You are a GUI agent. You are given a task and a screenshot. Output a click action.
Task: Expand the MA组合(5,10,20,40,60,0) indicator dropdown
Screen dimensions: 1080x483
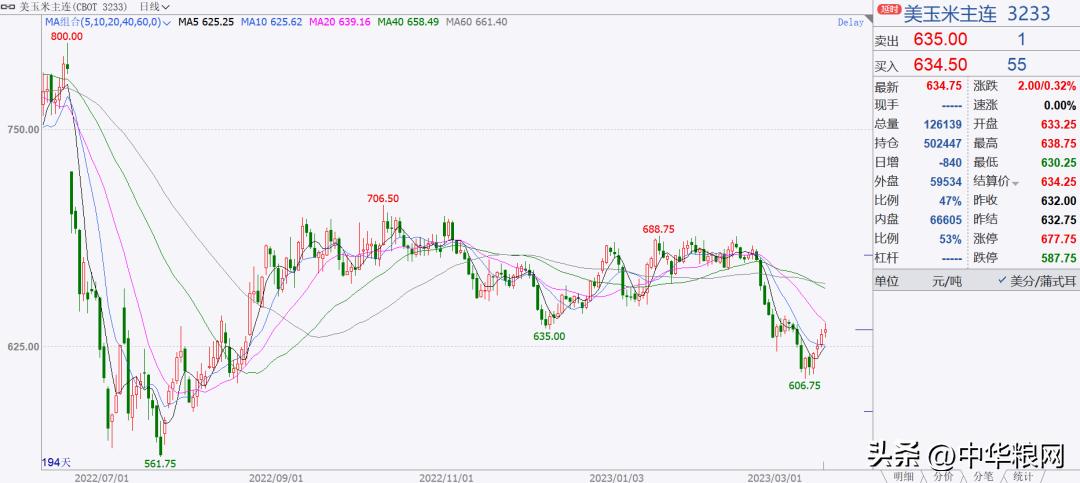tap(107, 22)
